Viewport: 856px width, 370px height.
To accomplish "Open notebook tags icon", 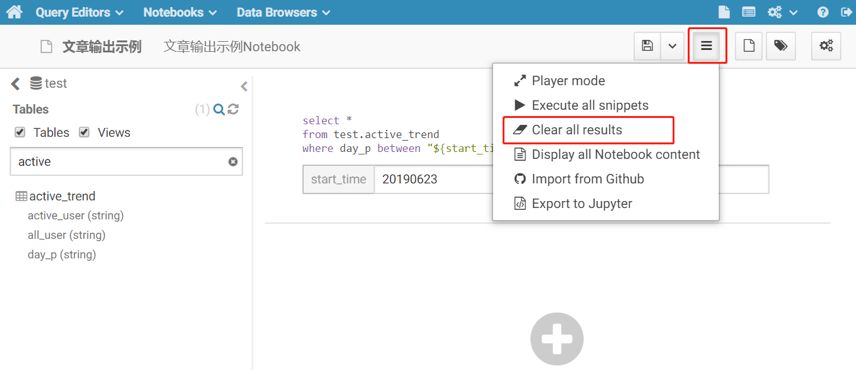I will (781, 46).
